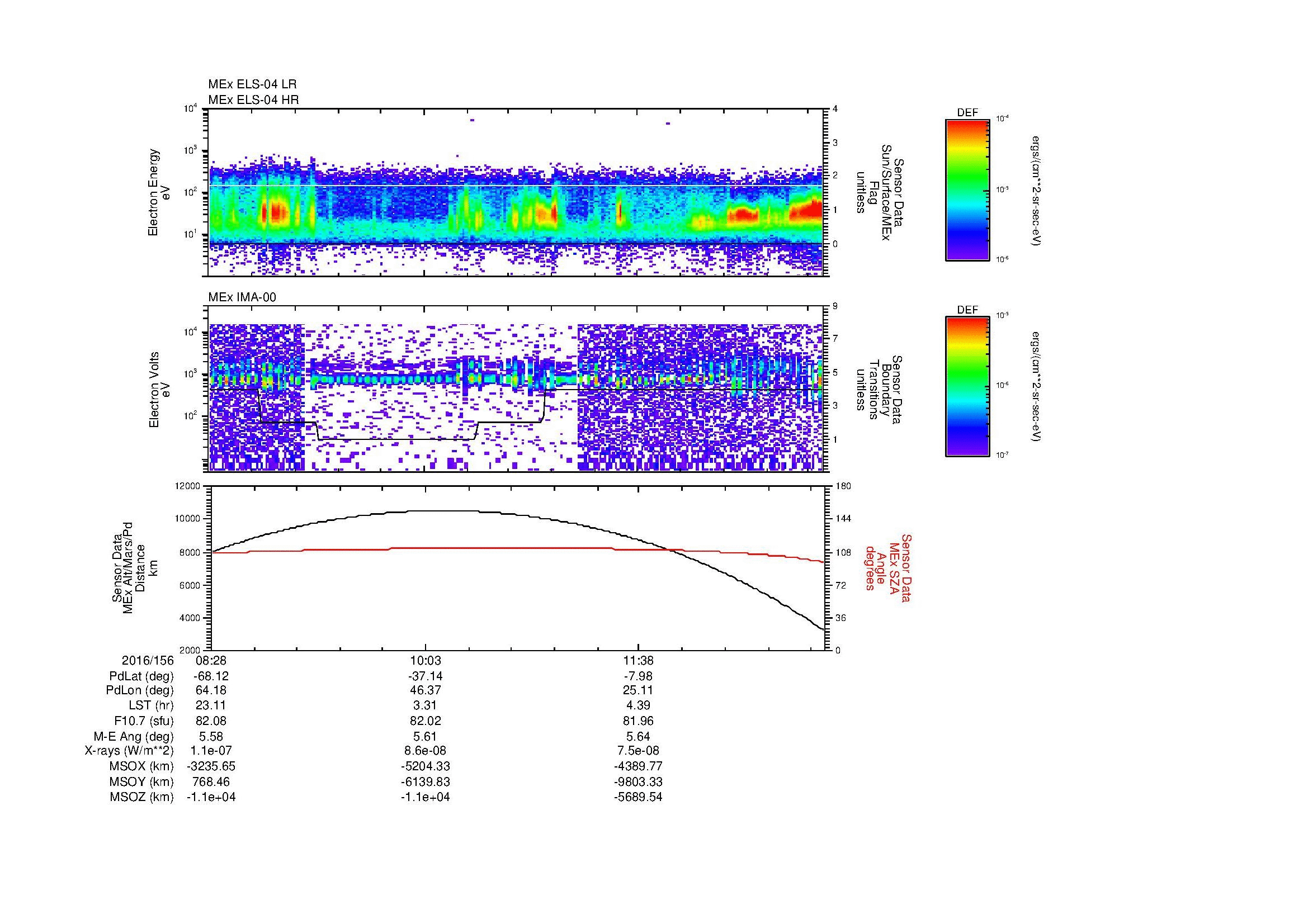1308x924 pixels.
Task: Click the LST value '3.31'
Action: coord(425,705)
